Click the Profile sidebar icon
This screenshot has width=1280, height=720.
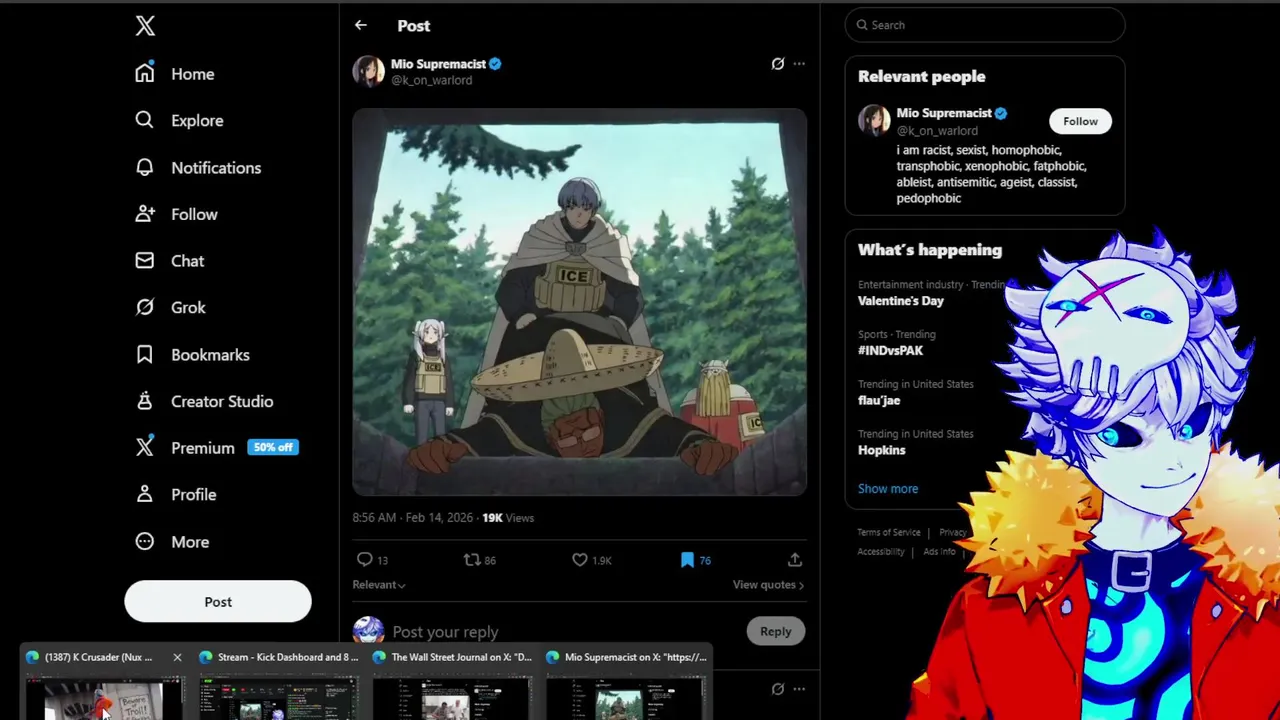click(x=145, y=494)
